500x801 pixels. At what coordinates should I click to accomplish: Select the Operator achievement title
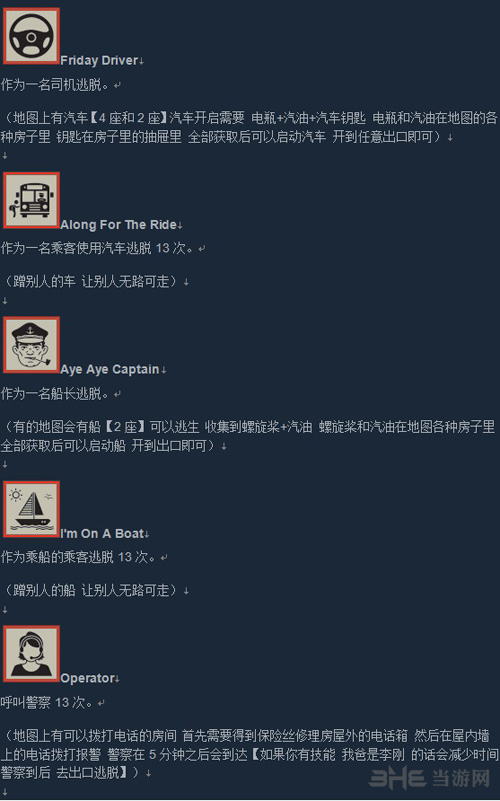click(87, 678)
